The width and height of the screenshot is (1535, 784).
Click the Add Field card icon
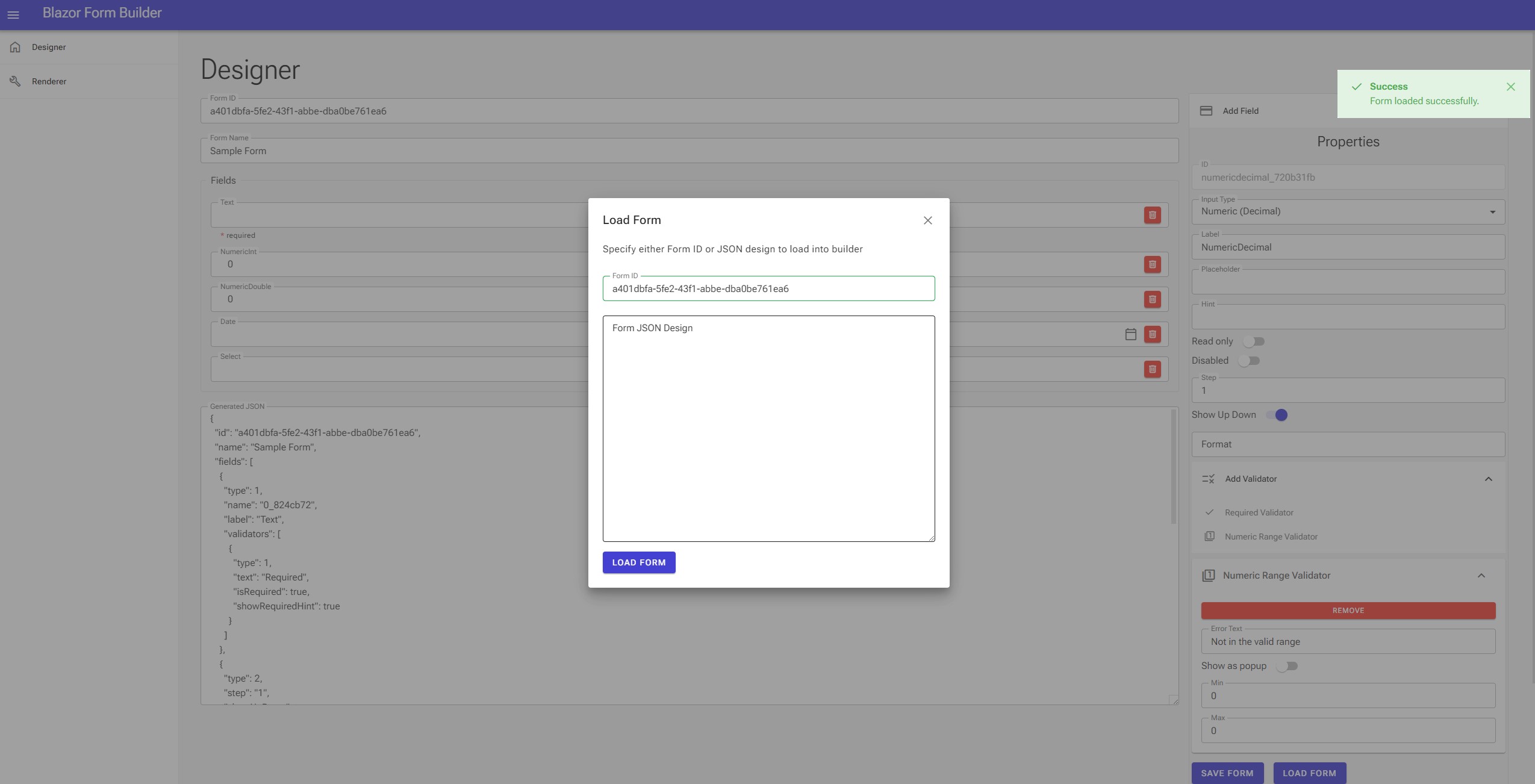point(1206,111)
